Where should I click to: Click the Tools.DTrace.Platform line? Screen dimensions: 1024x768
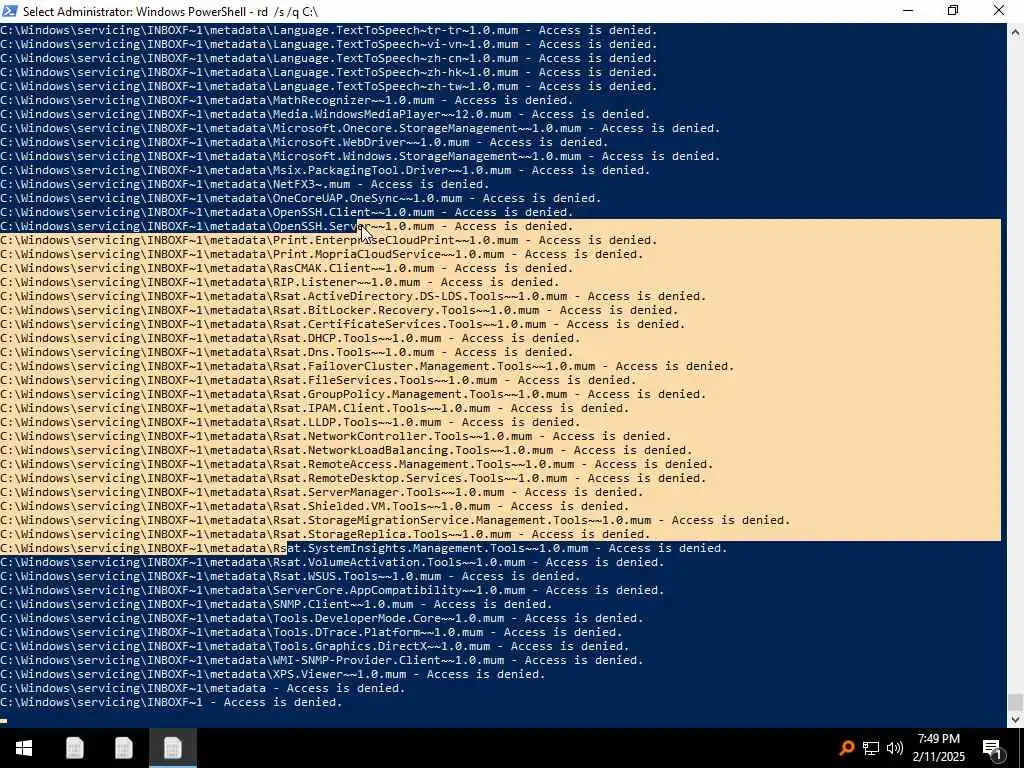pyautogui.click(x=311, y=632)
